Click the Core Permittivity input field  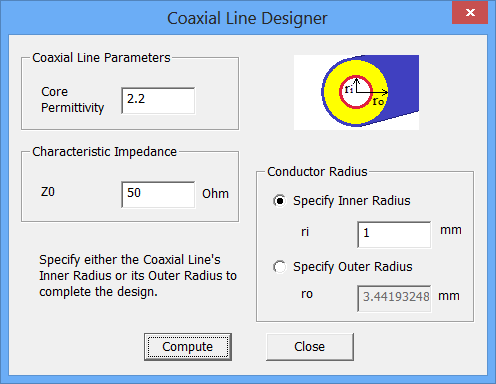point(158,101)
